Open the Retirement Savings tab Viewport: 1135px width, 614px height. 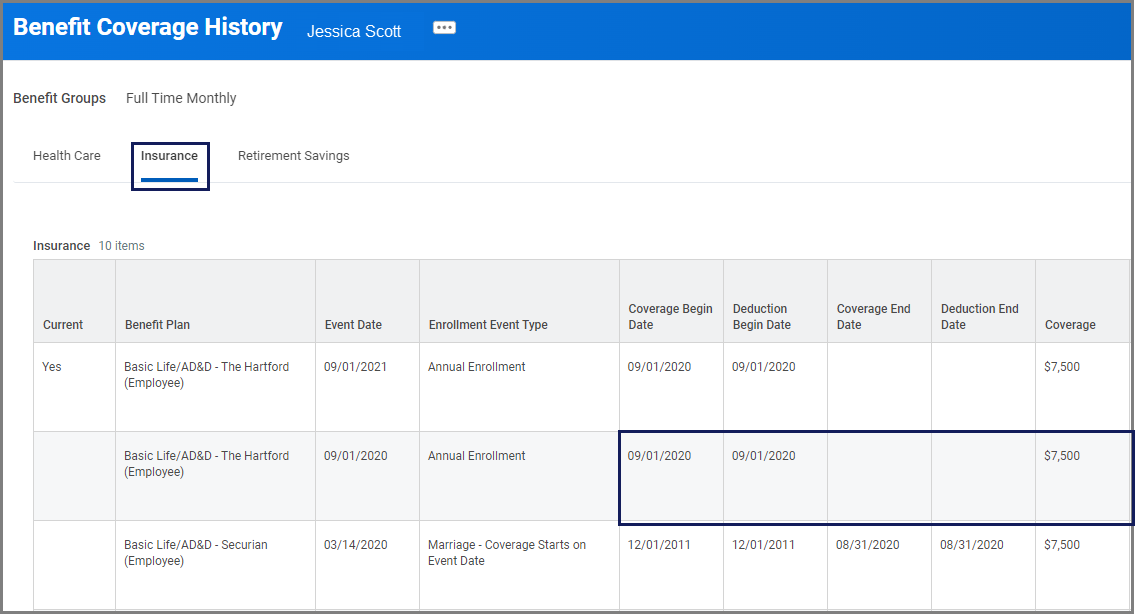pyautogui.click(x=293, y=156)
